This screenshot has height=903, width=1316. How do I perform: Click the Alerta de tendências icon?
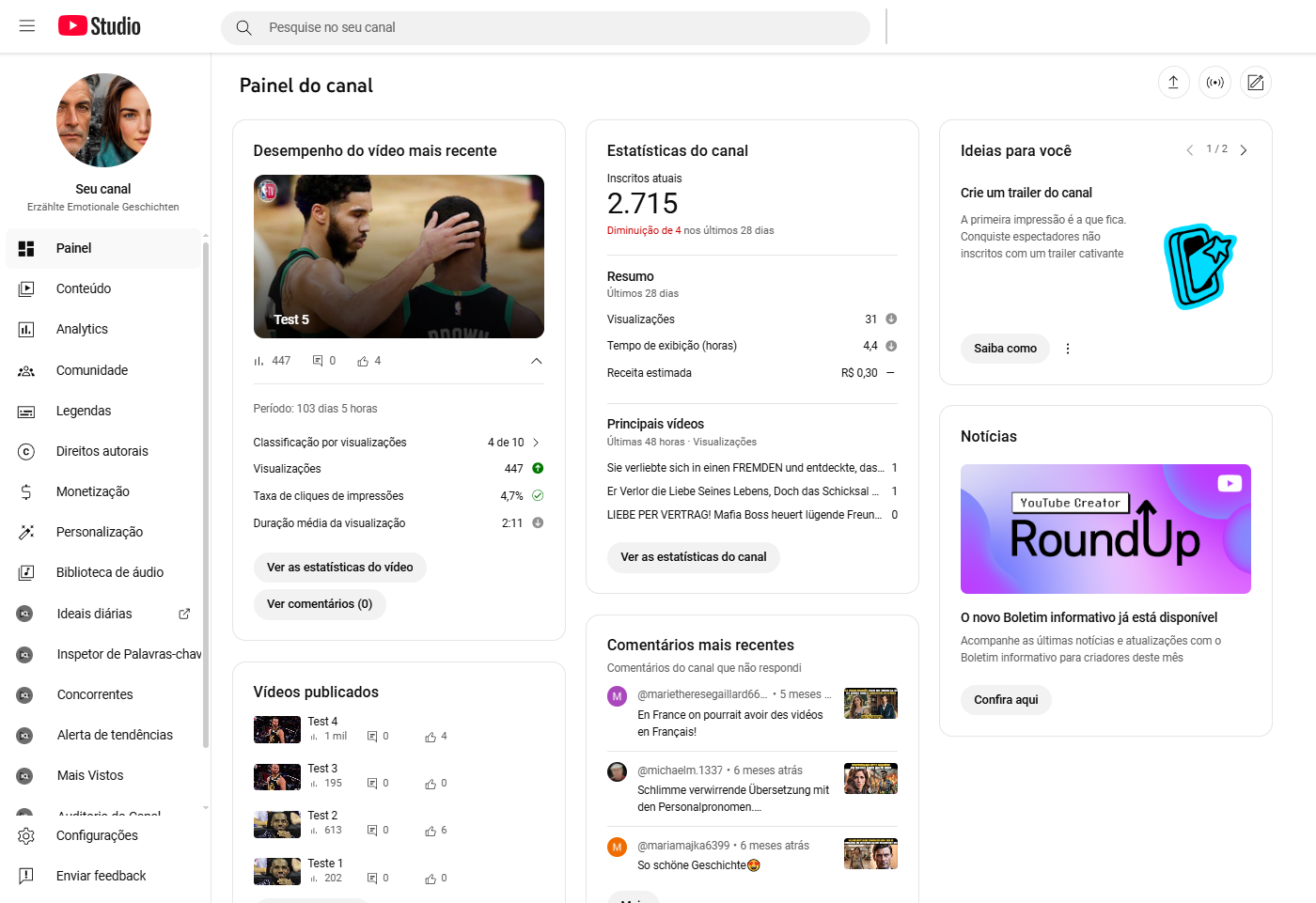tap(25, 735)
